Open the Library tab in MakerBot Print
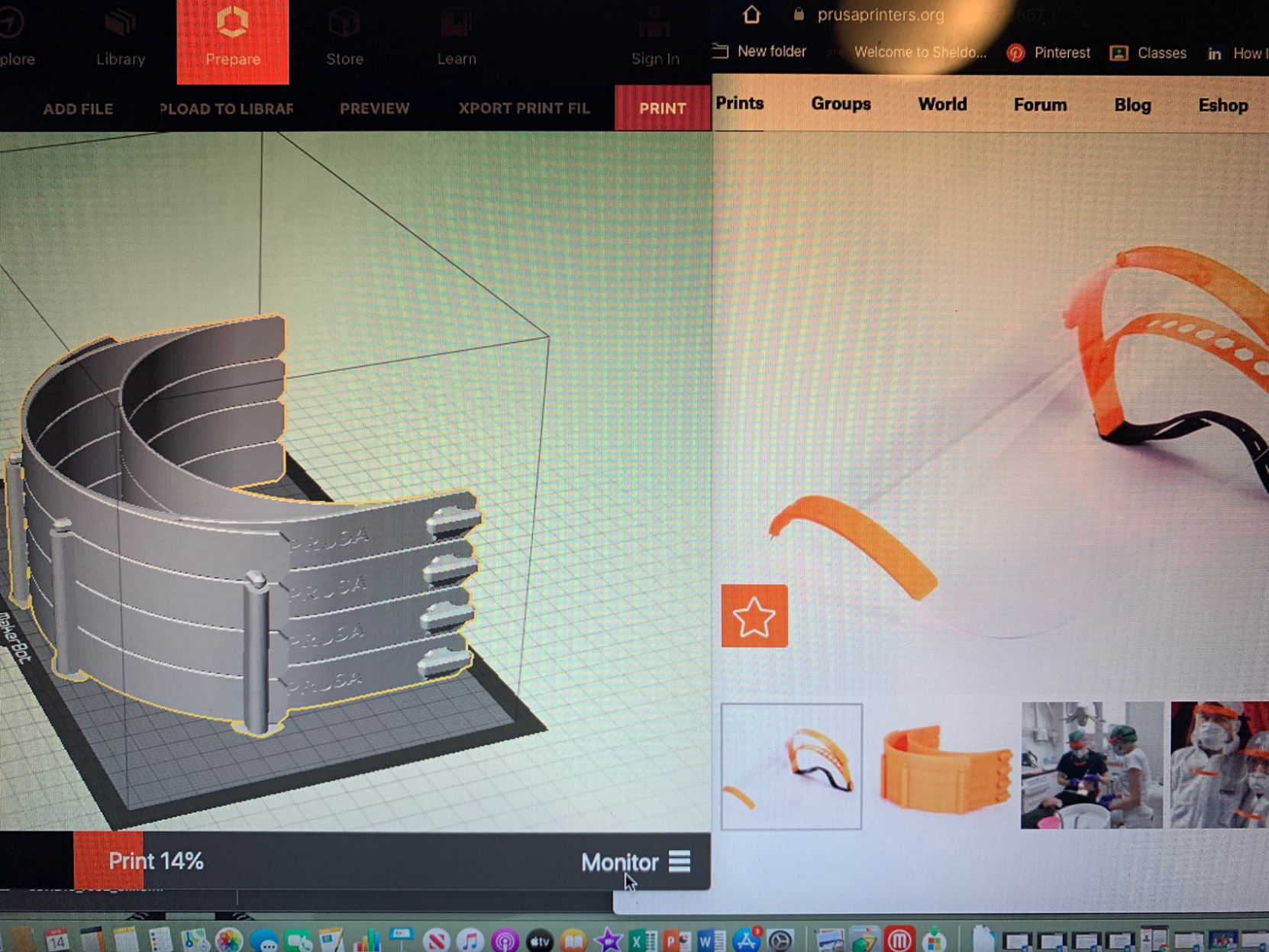 click(120, 38)
